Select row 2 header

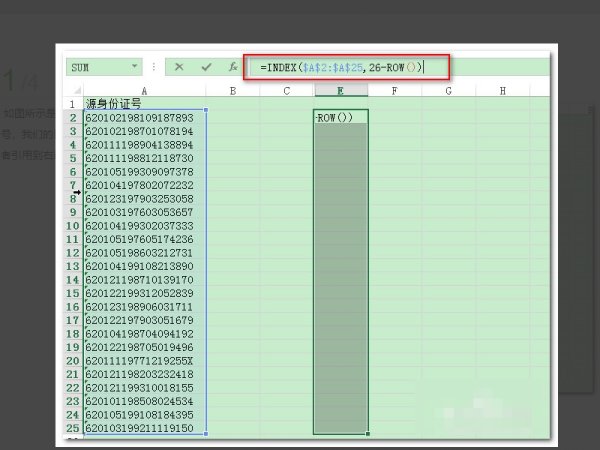point(73,118)
